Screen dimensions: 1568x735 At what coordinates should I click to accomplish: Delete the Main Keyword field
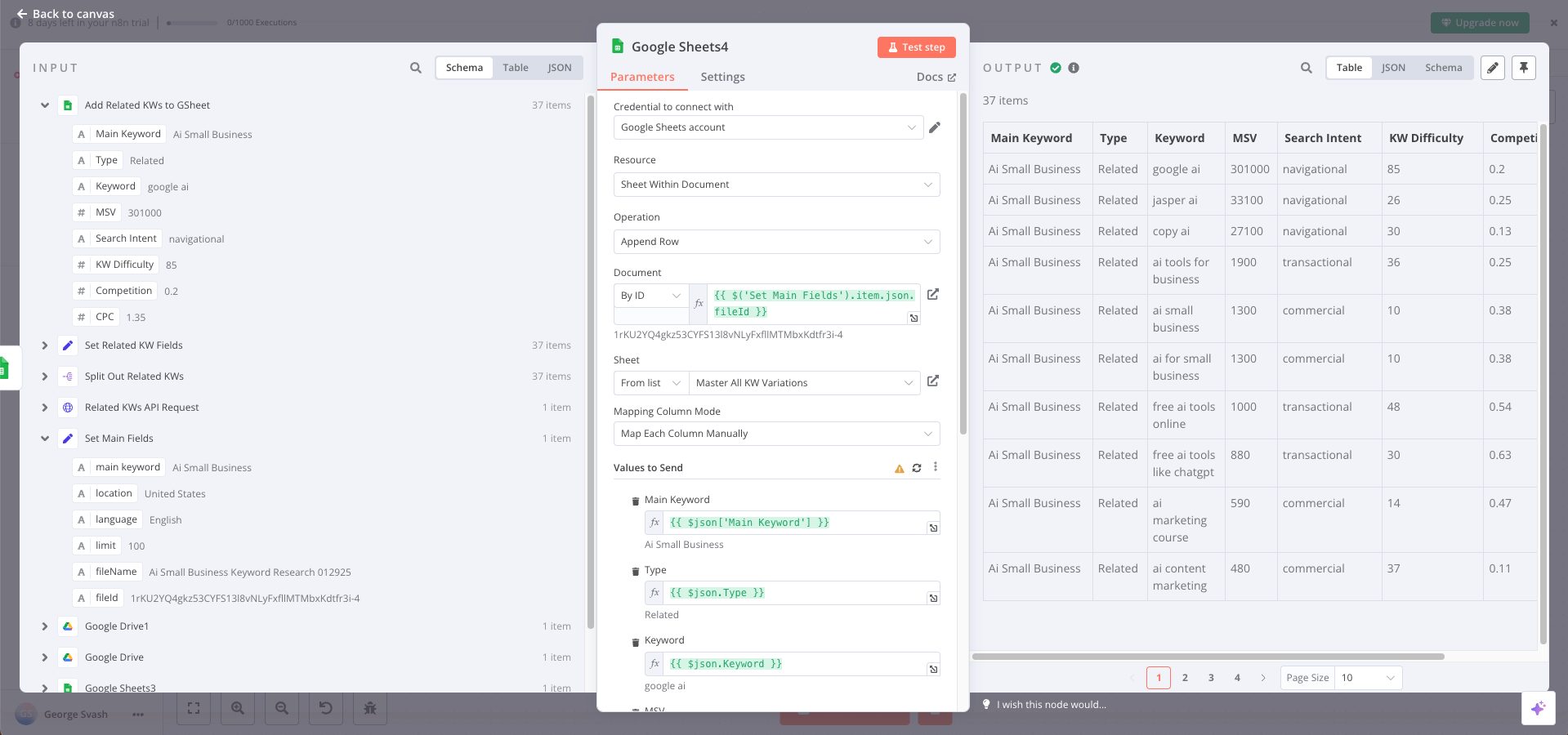pyautogui.click(x=635, y=501)
